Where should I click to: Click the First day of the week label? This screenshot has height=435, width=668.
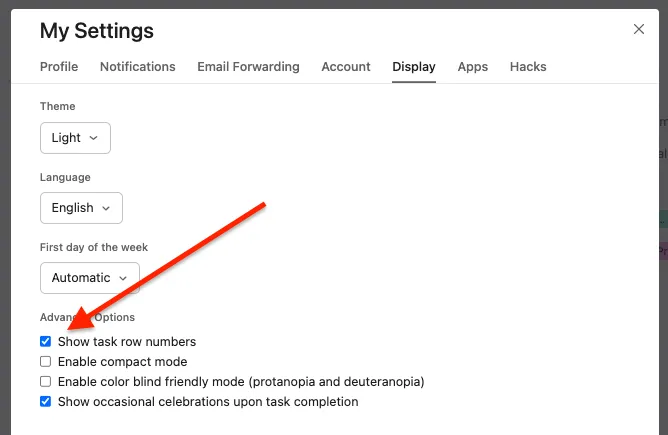91,247
